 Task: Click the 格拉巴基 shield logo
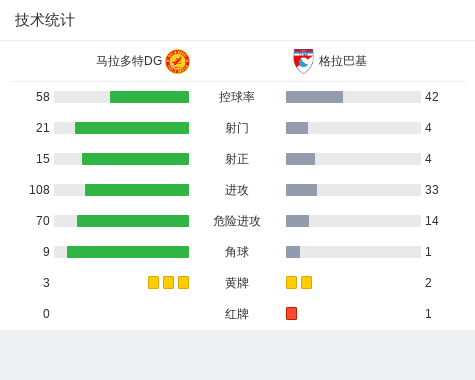coord(303,61)
